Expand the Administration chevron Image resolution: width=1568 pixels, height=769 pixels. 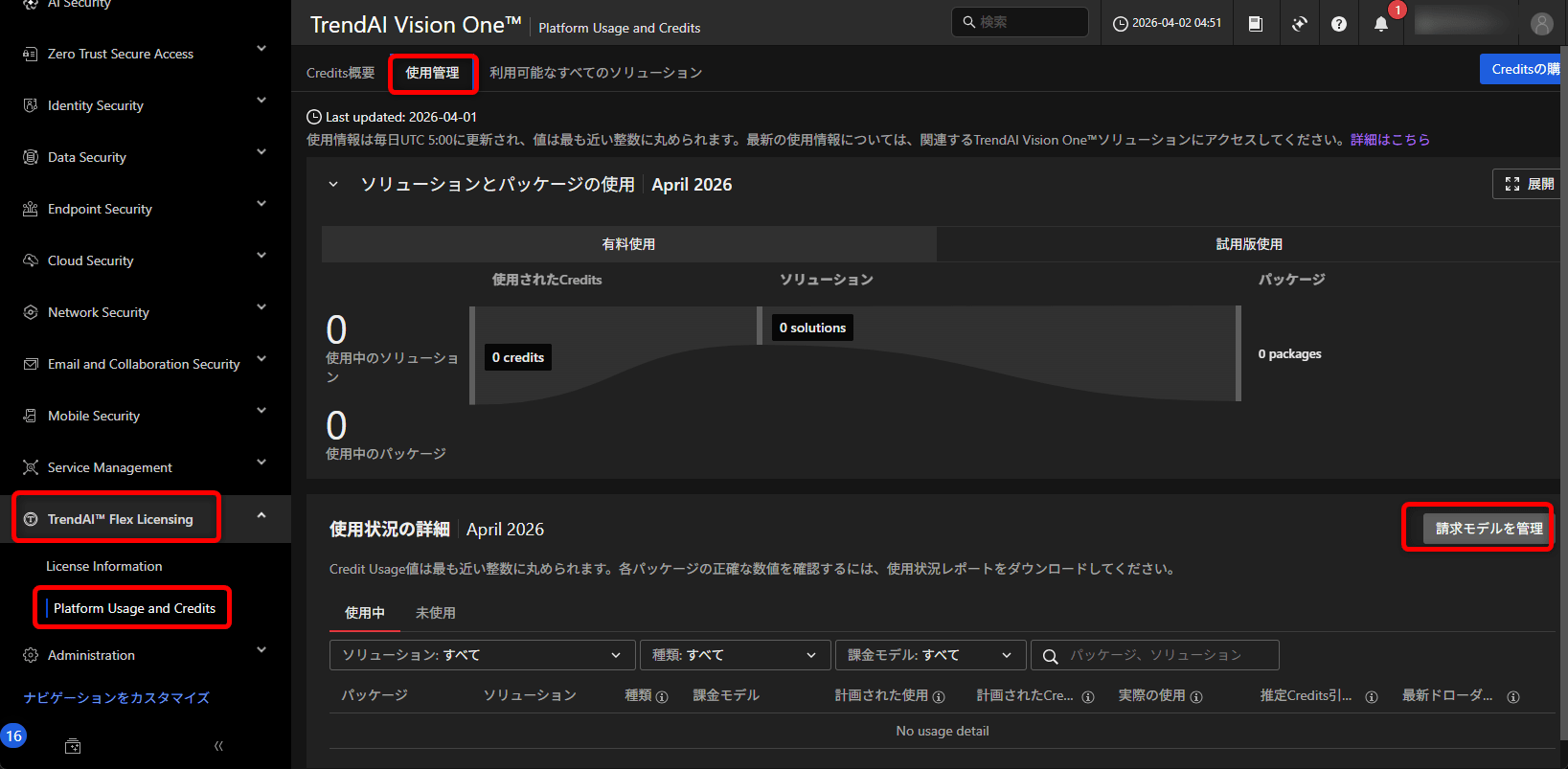coord(261,650)
